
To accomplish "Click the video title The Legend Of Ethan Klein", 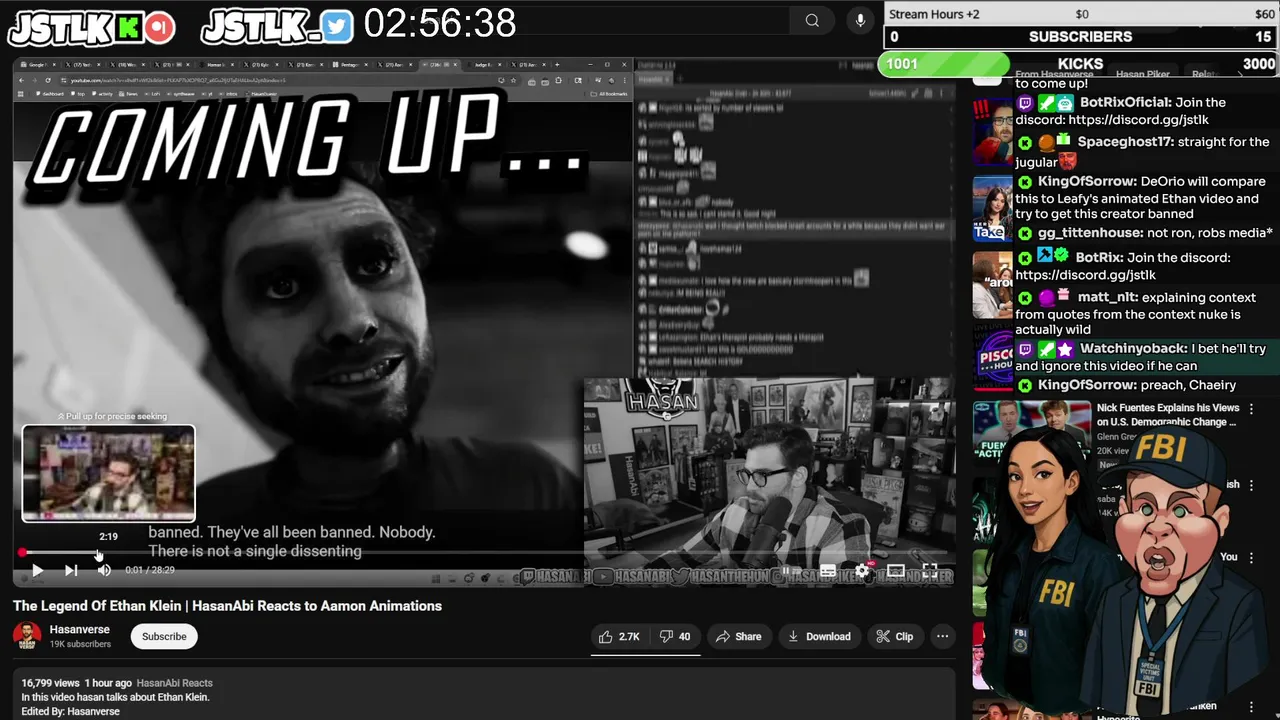I will coord(227,606).
